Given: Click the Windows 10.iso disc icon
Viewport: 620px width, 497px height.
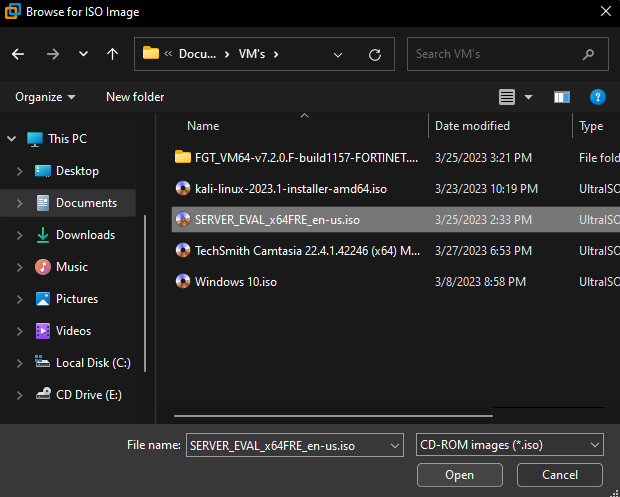Looking at the screenshot, I should click(183, 282).
